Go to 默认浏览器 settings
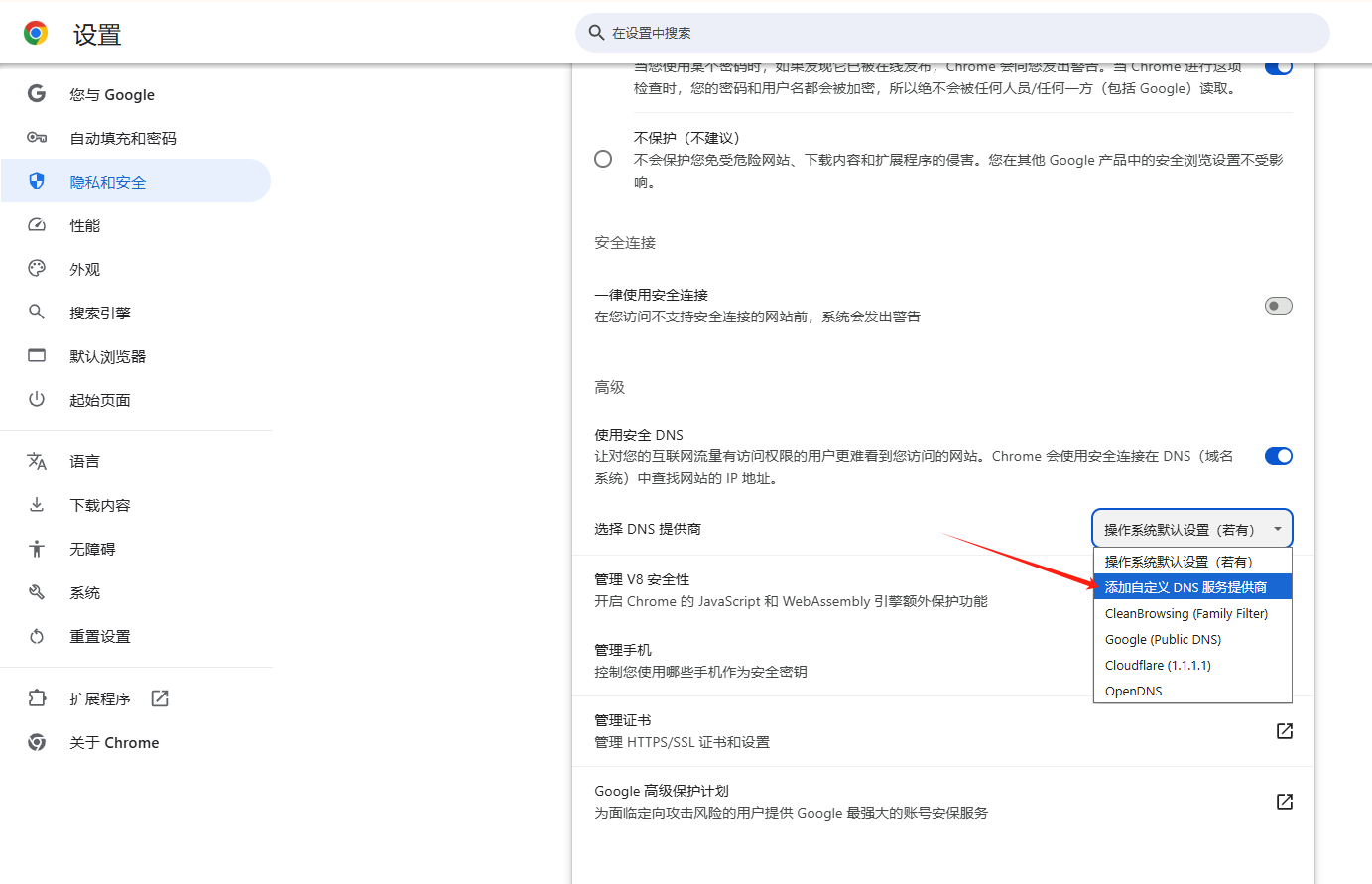The height and width of the screenshot is (884, 1372). pos(136,356)
